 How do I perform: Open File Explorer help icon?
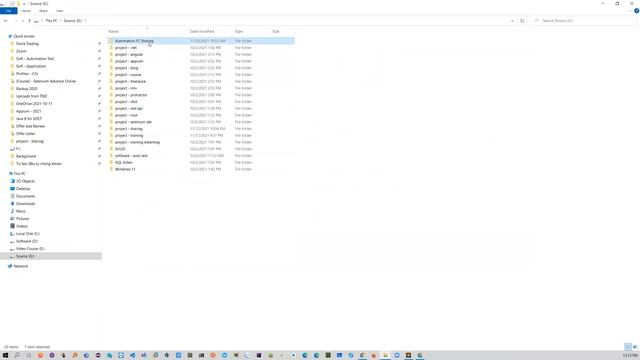(x=636, y=11)
